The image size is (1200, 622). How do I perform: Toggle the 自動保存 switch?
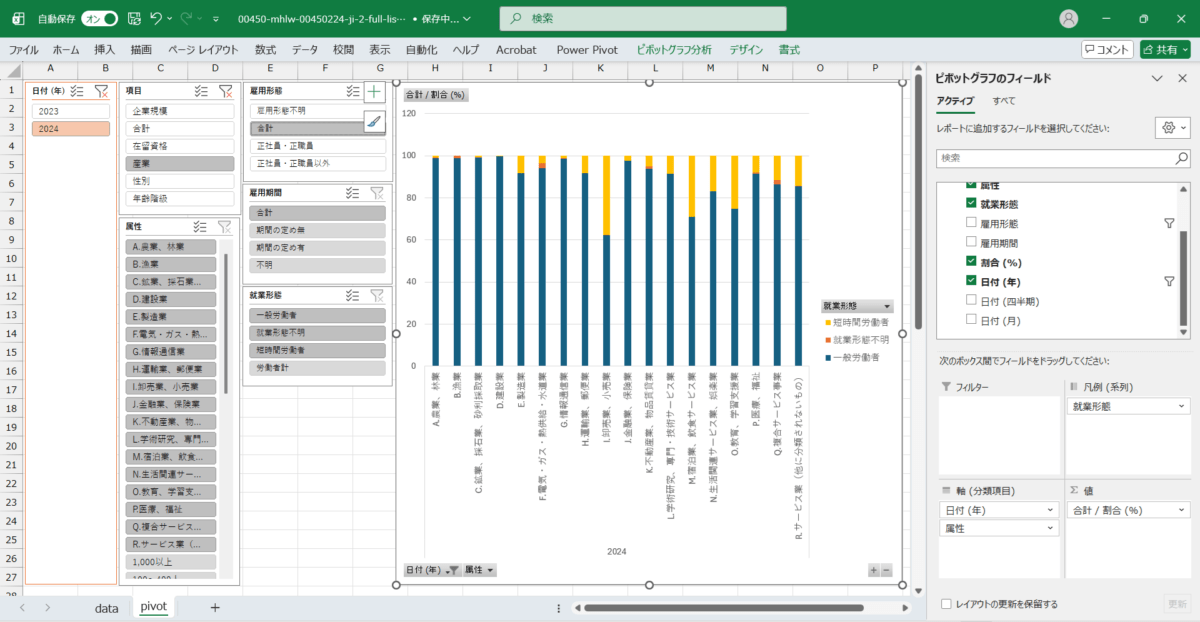(99, 18)
